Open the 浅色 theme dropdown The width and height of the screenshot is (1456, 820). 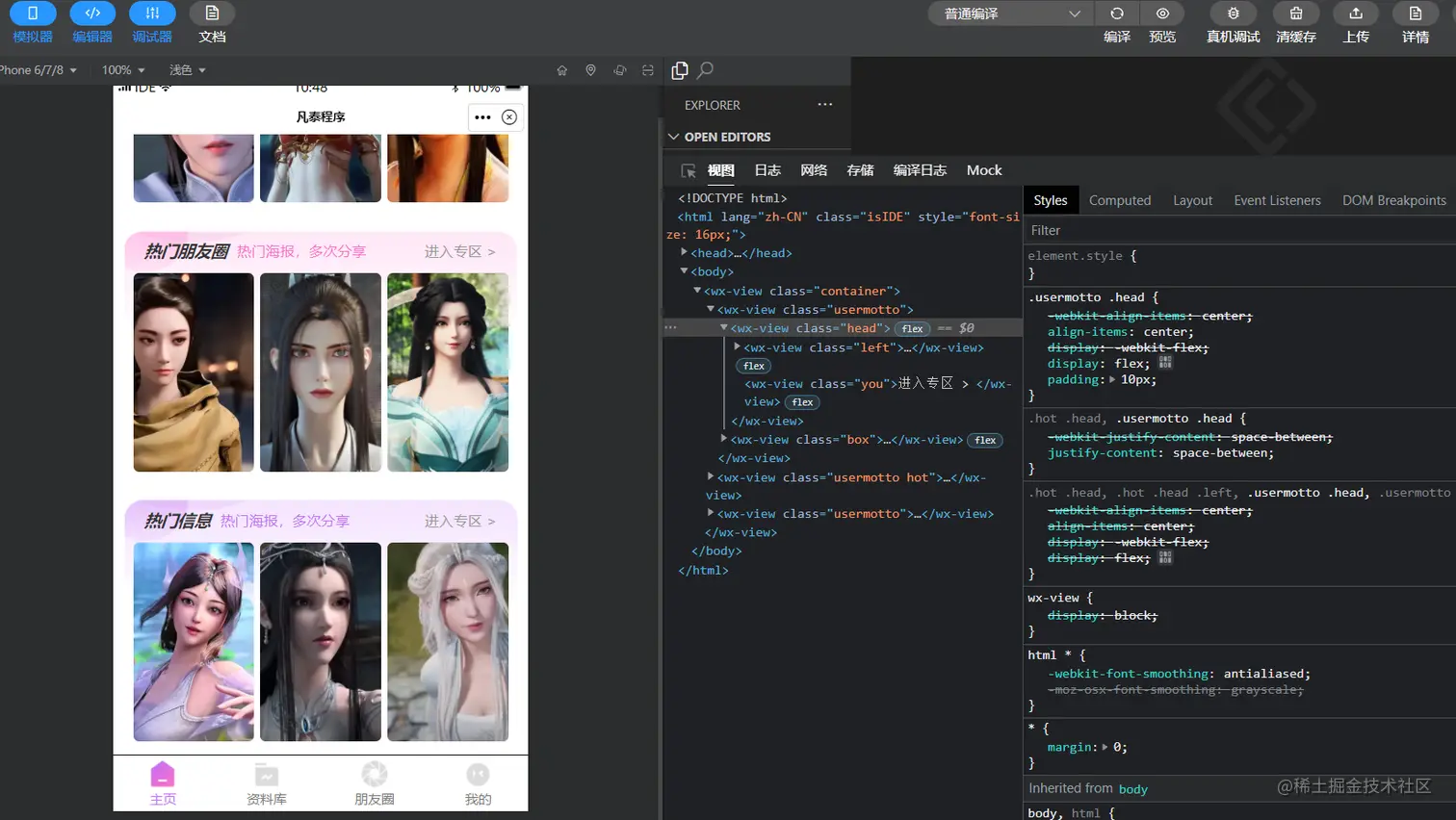[x=188, y=70]
